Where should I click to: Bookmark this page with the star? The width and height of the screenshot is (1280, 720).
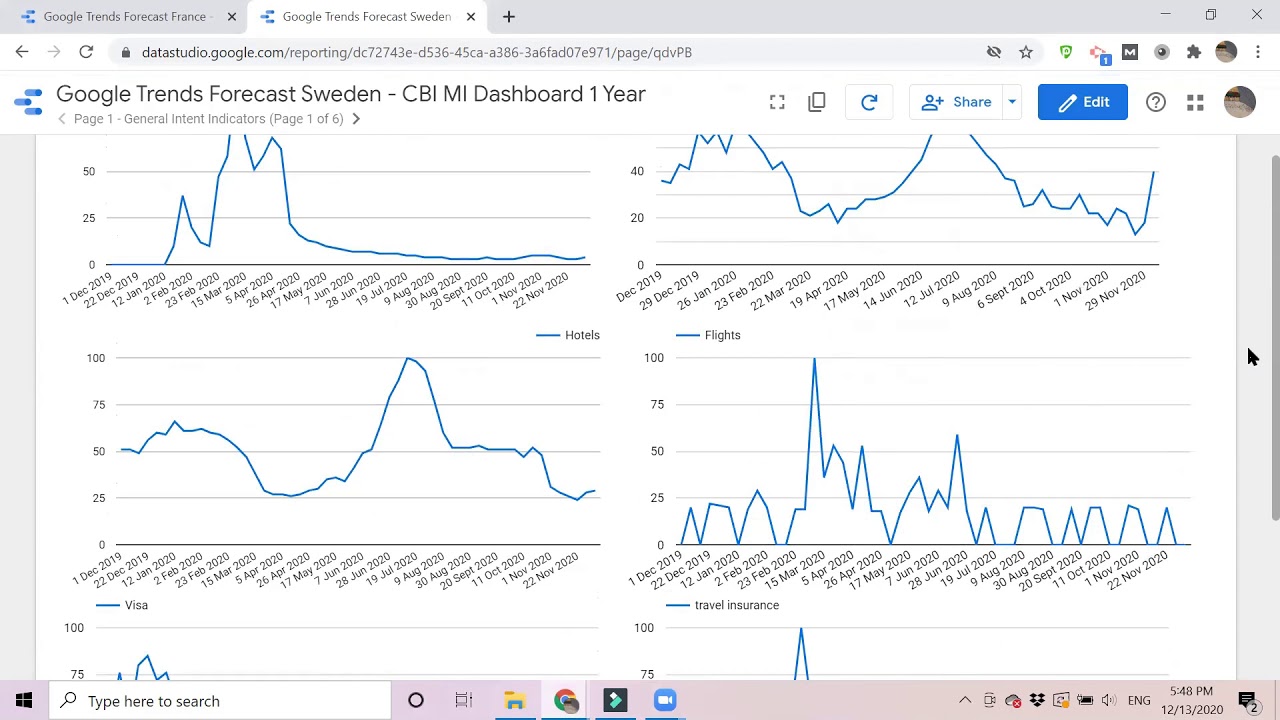point(1026,52)
